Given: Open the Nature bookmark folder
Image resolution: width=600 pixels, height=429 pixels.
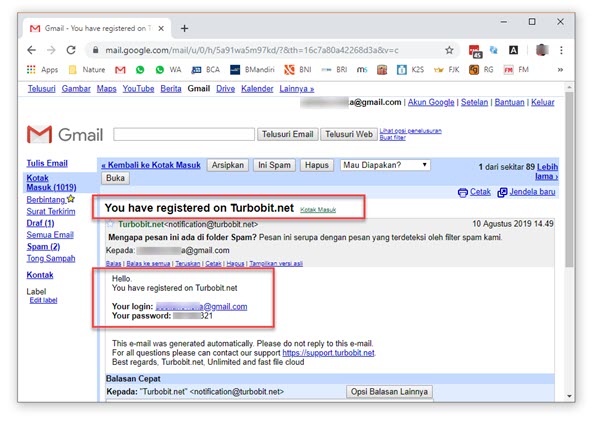Looking at the screenshot, I should pos(87,70).
